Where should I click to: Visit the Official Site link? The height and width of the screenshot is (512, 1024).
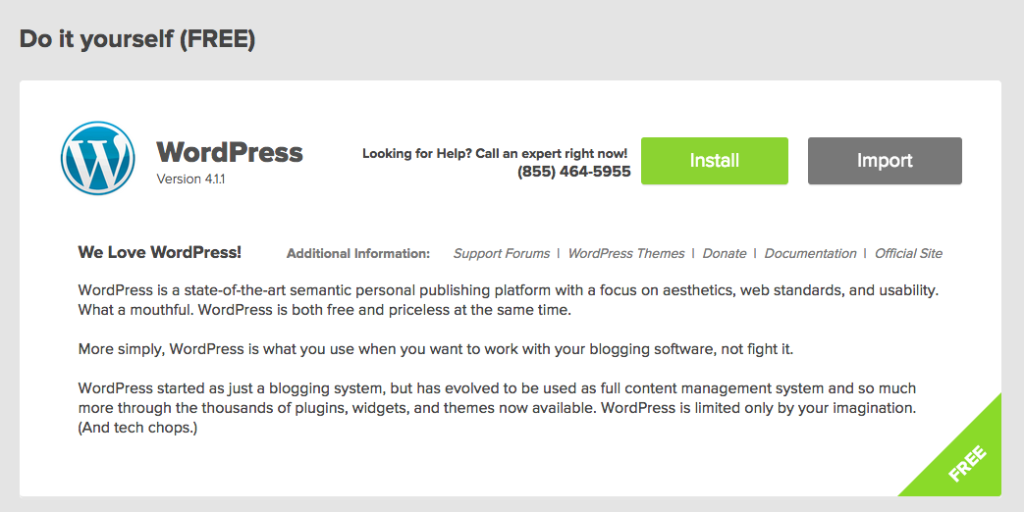click(908, 253)
